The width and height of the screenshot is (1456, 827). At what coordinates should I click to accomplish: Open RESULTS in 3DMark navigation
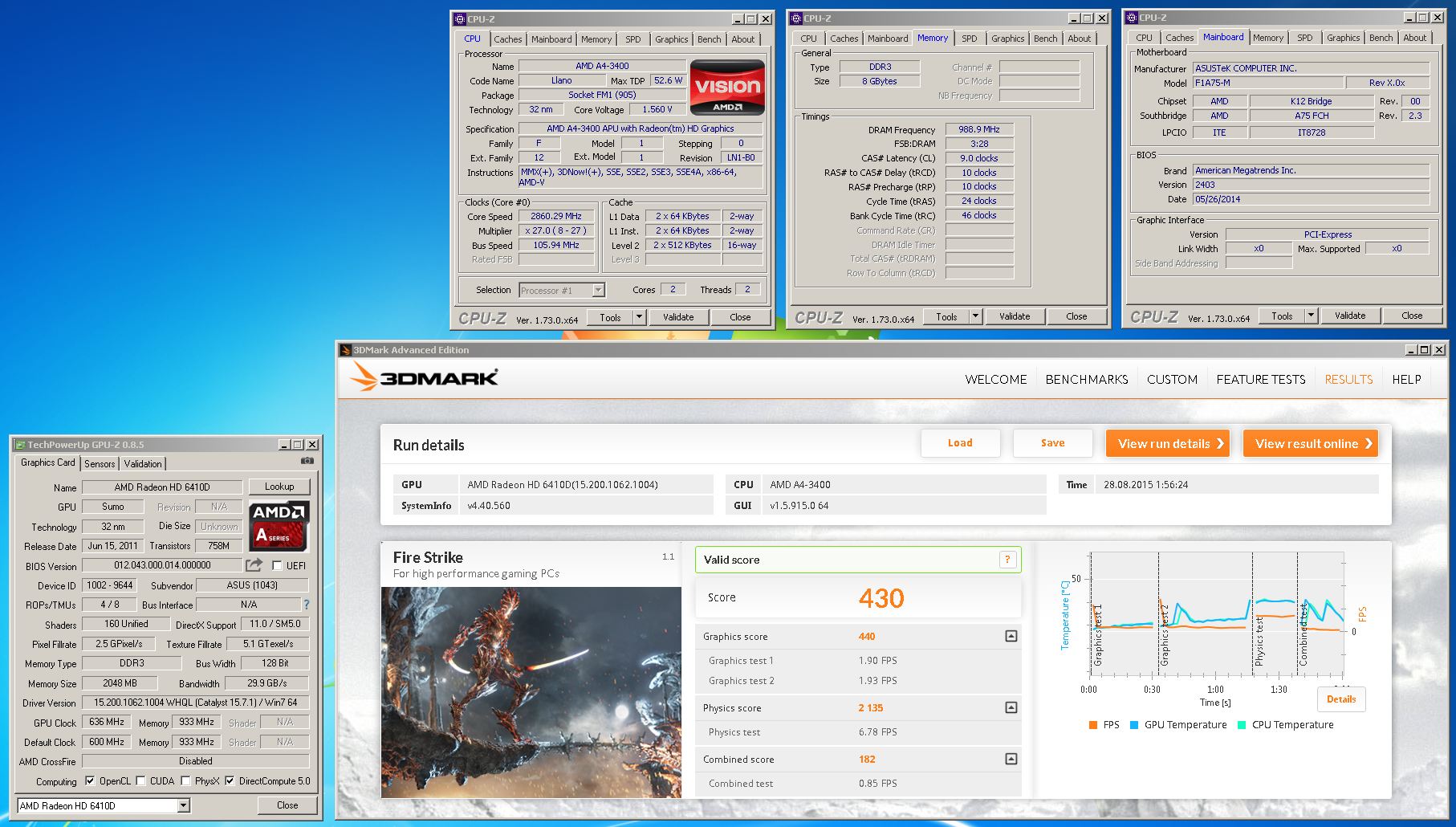pos(1348,379)
